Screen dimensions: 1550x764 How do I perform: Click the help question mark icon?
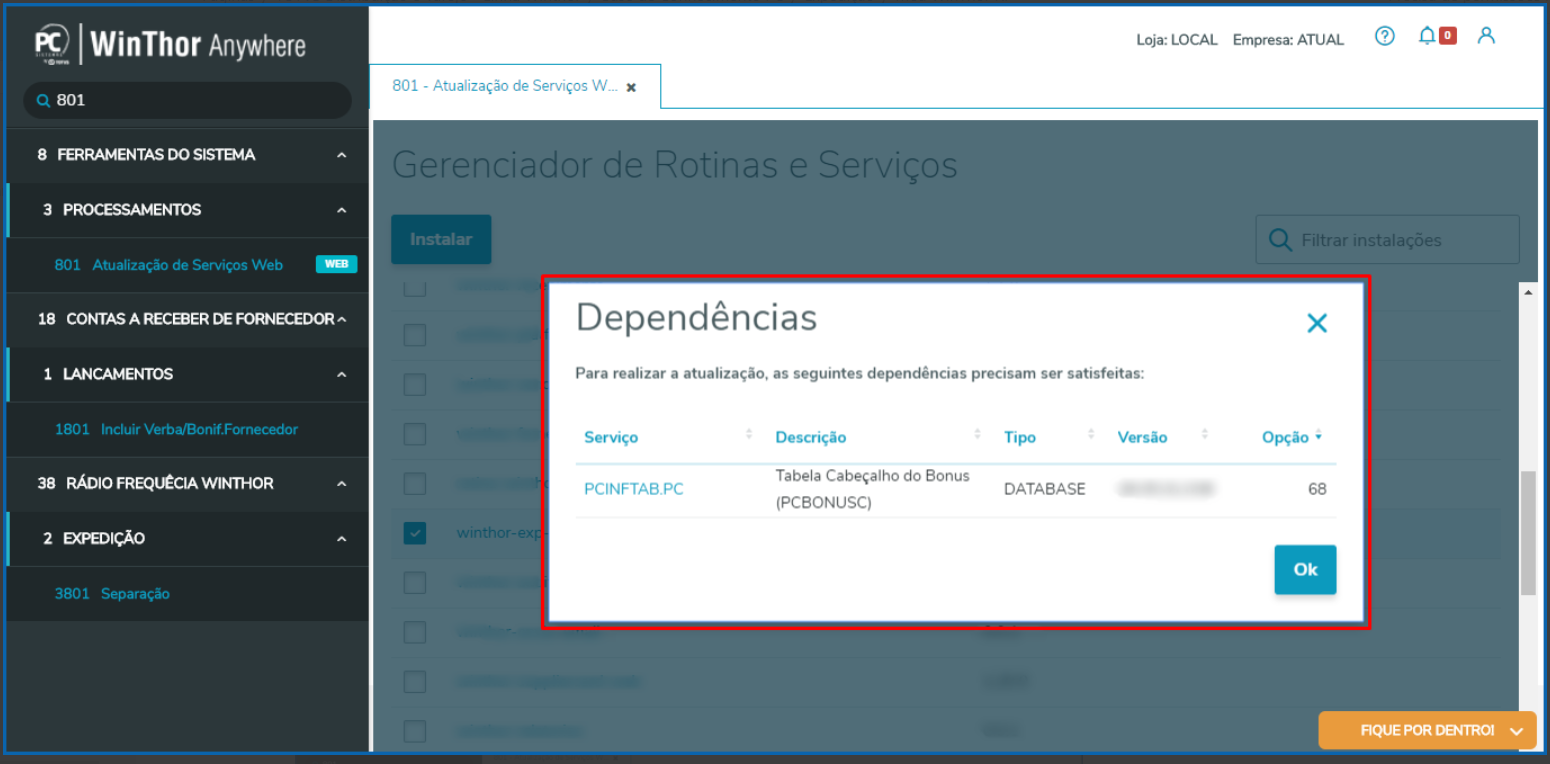[1384, 37]
